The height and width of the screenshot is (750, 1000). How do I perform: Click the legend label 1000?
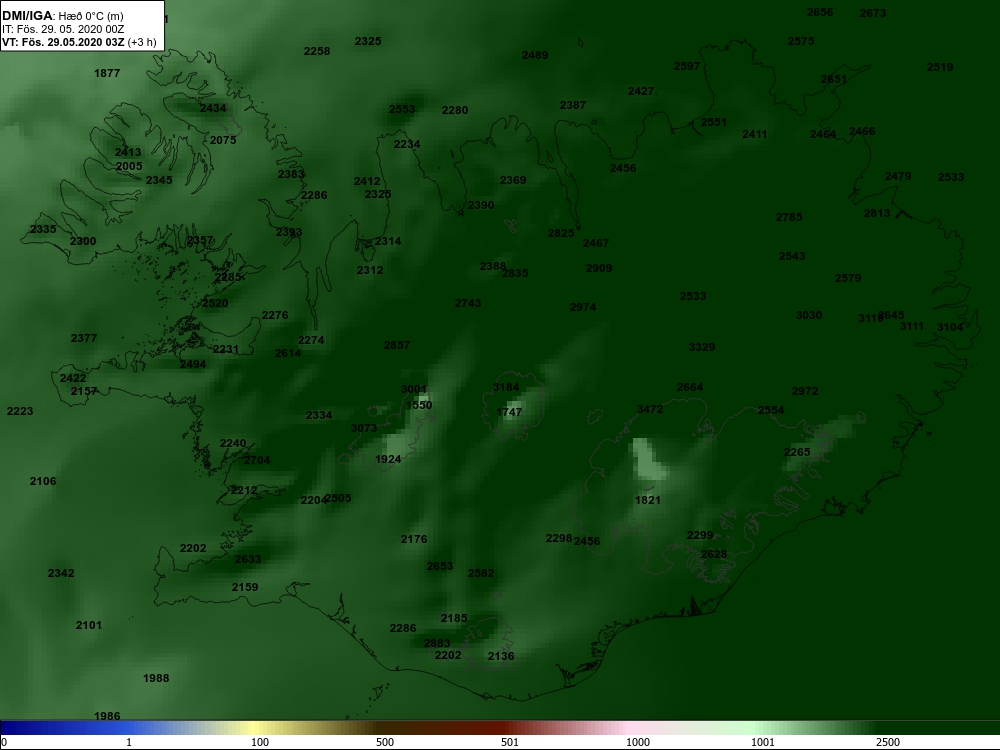tap(638, 742)
